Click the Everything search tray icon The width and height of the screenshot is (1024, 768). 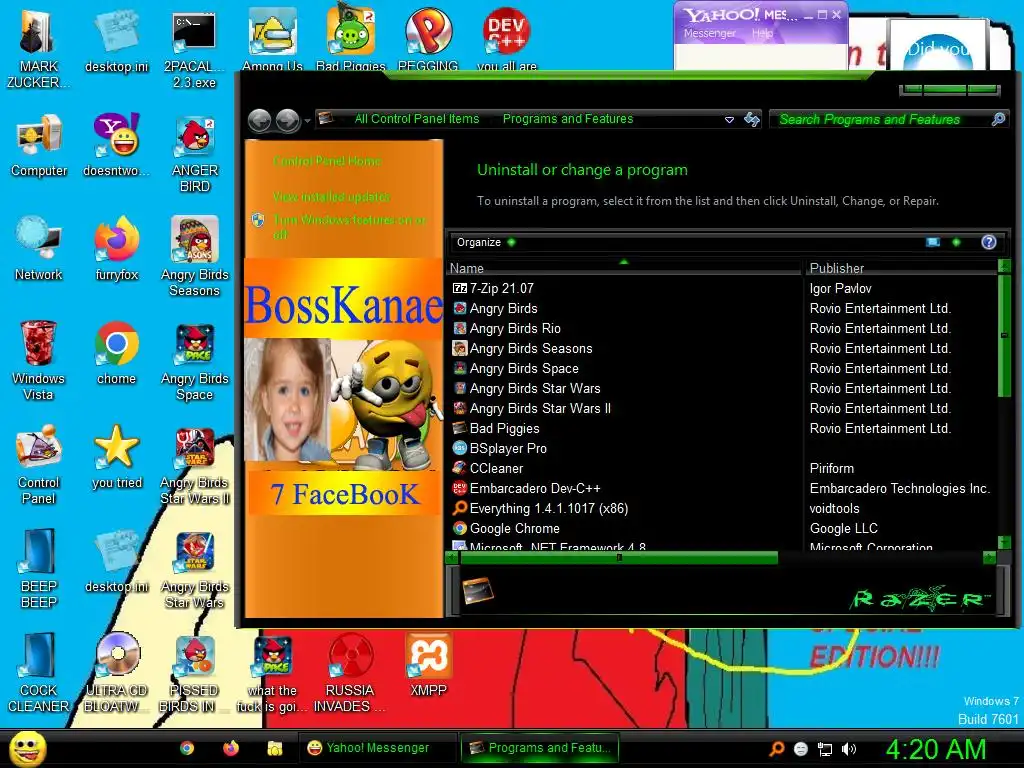pyautogui.click(x=777, y=749)
